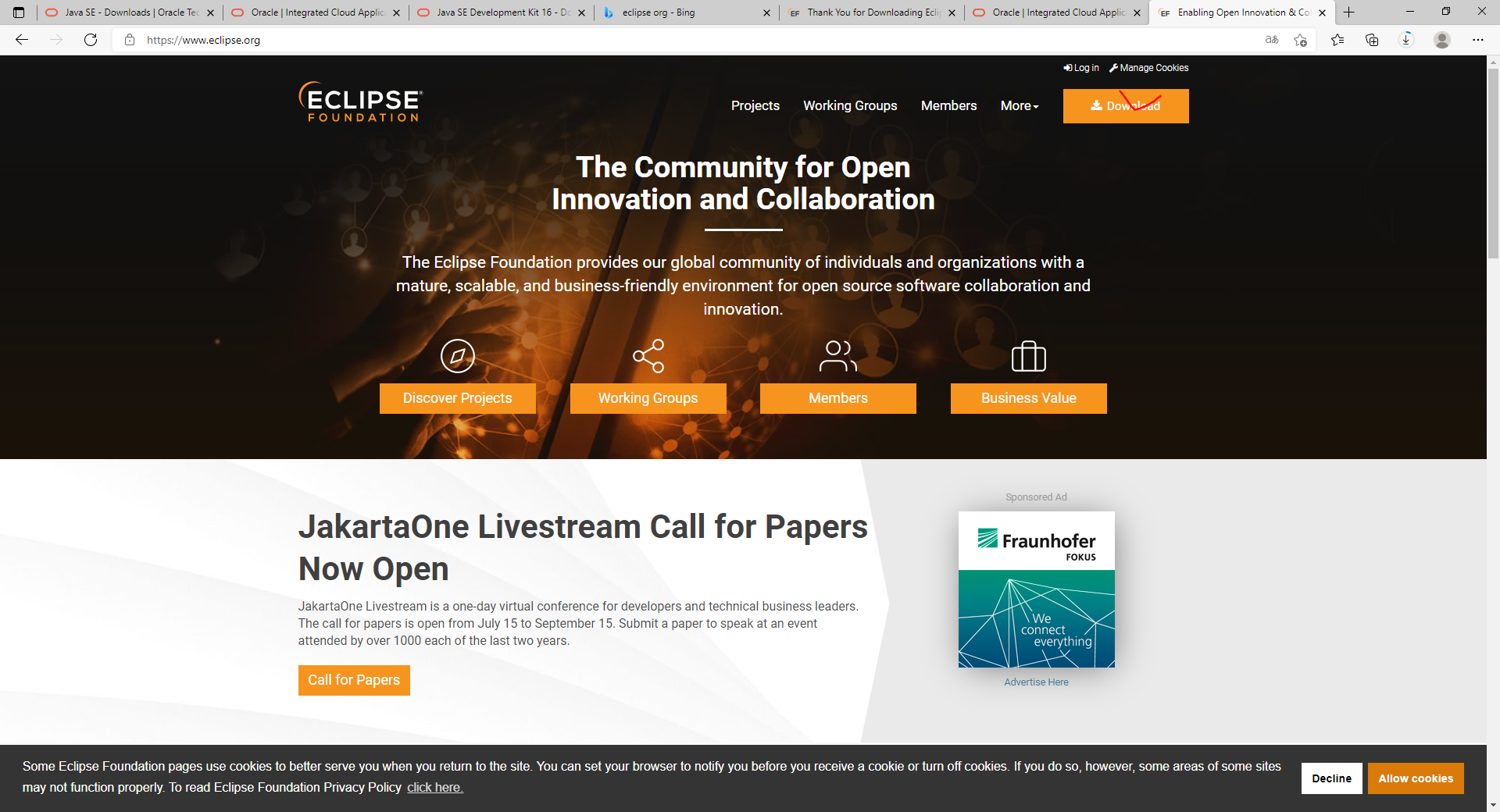1500x812 pixels.
Task: Click the site lock icon in address bar
Action: pos(130,40)
